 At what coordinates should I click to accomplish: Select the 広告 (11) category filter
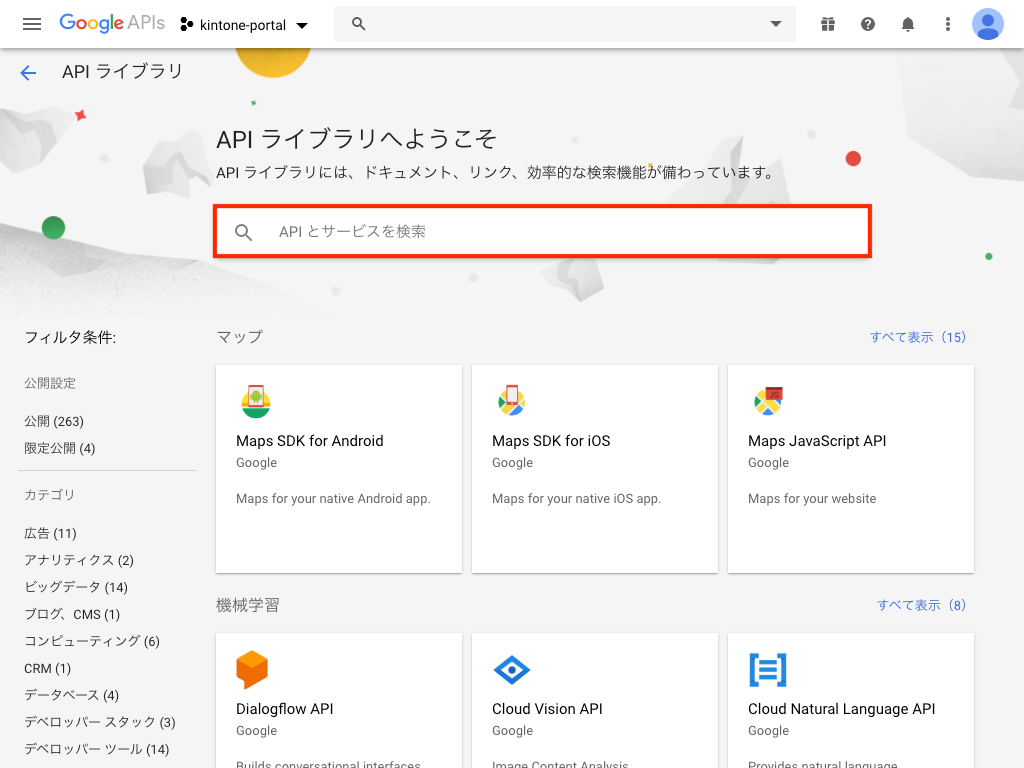[x=50, y=533]
